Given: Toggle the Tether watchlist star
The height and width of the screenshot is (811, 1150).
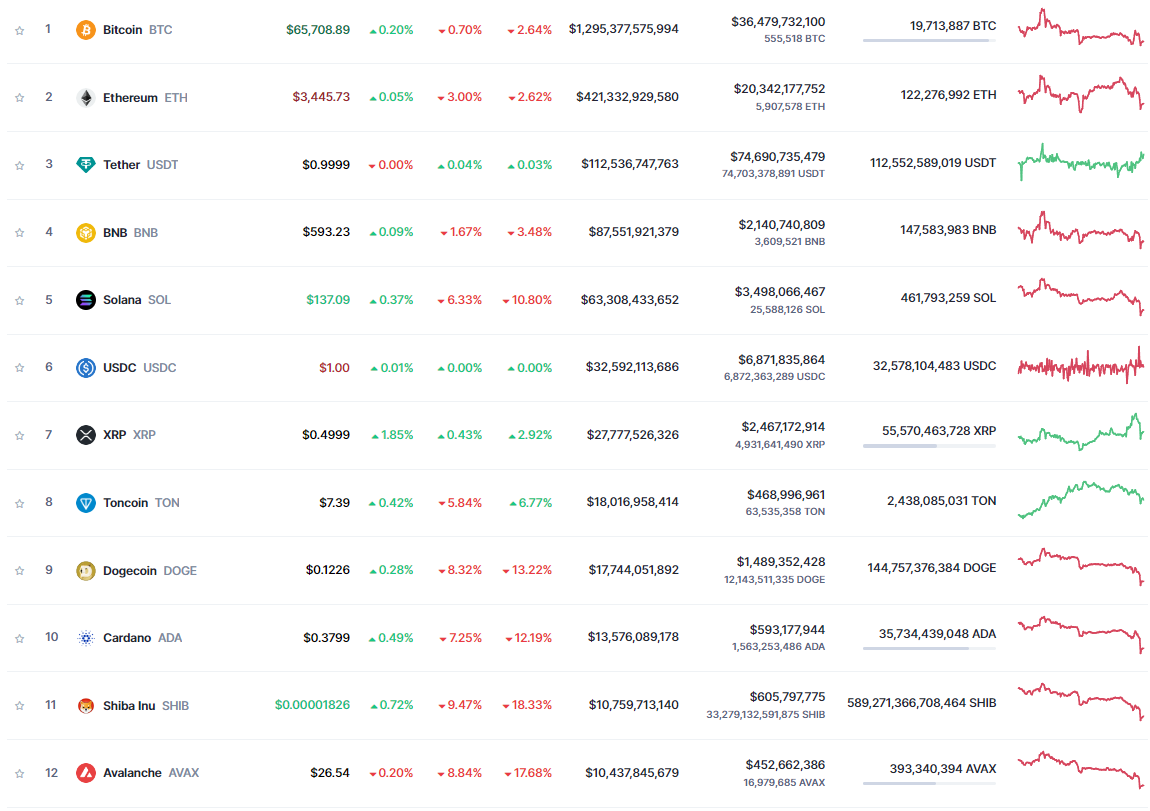Looking at the screenshot, I should point(20,165).
